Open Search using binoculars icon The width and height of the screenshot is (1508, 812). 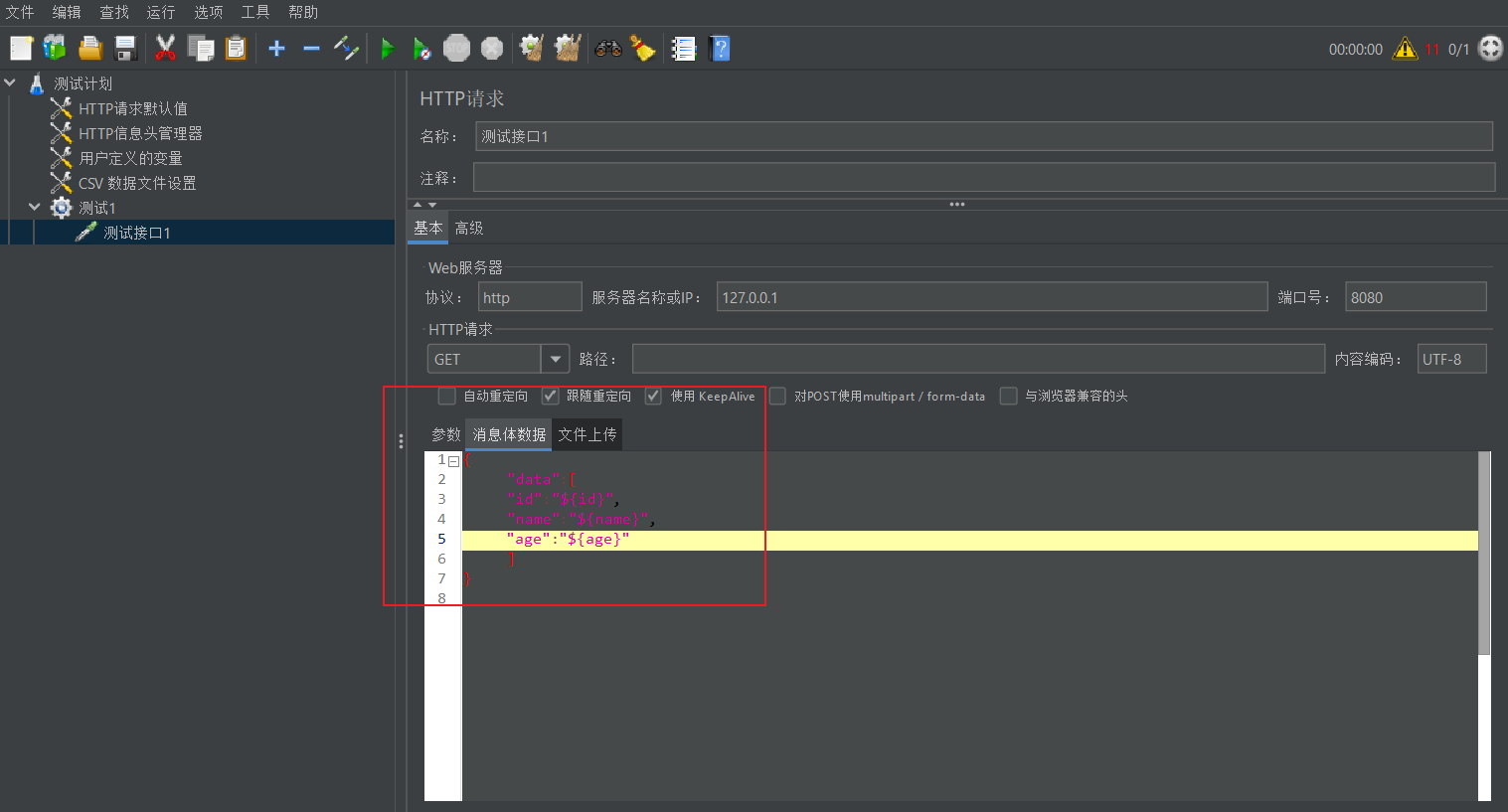point(608,48)
